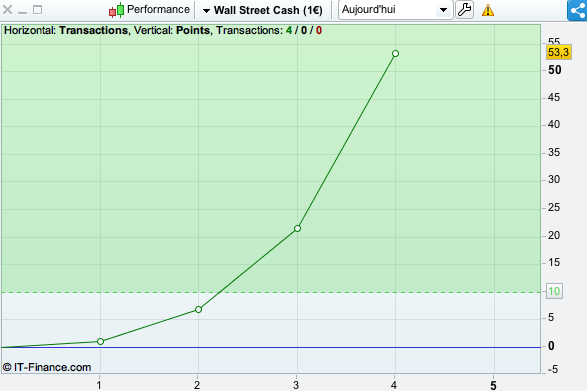Click x-axis tick label 5

coord(493,385)
